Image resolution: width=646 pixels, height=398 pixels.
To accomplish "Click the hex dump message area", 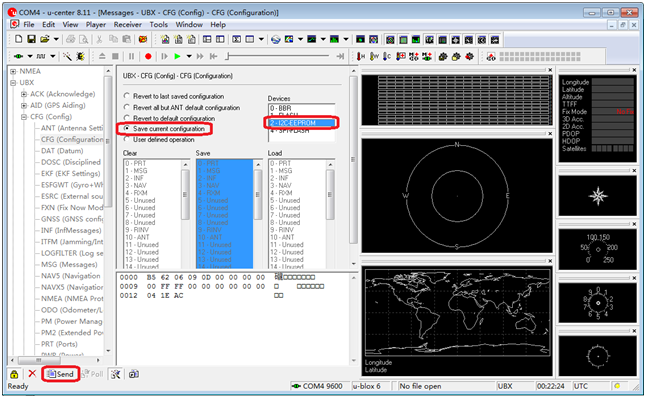I will click(x=233, y=317).
